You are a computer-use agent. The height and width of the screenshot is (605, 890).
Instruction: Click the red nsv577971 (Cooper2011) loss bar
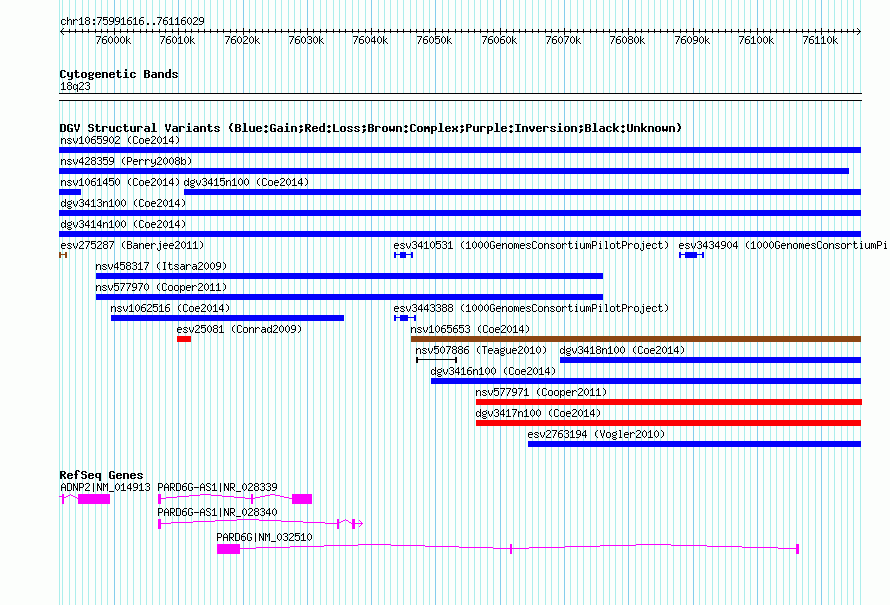(x=669, y=402)
